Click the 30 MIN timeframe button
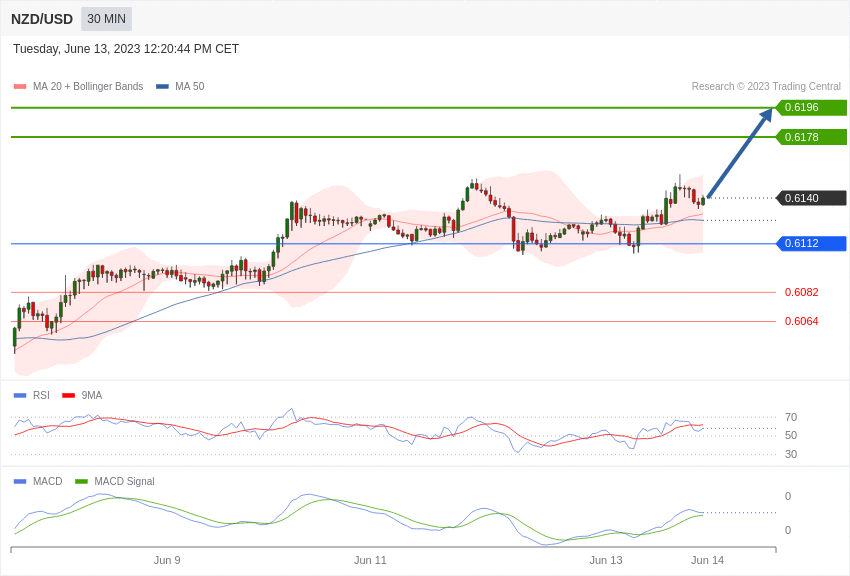Image resolution: width=850 pixels, height=576 pixels. pyautogui.click(x=106, y=19)
